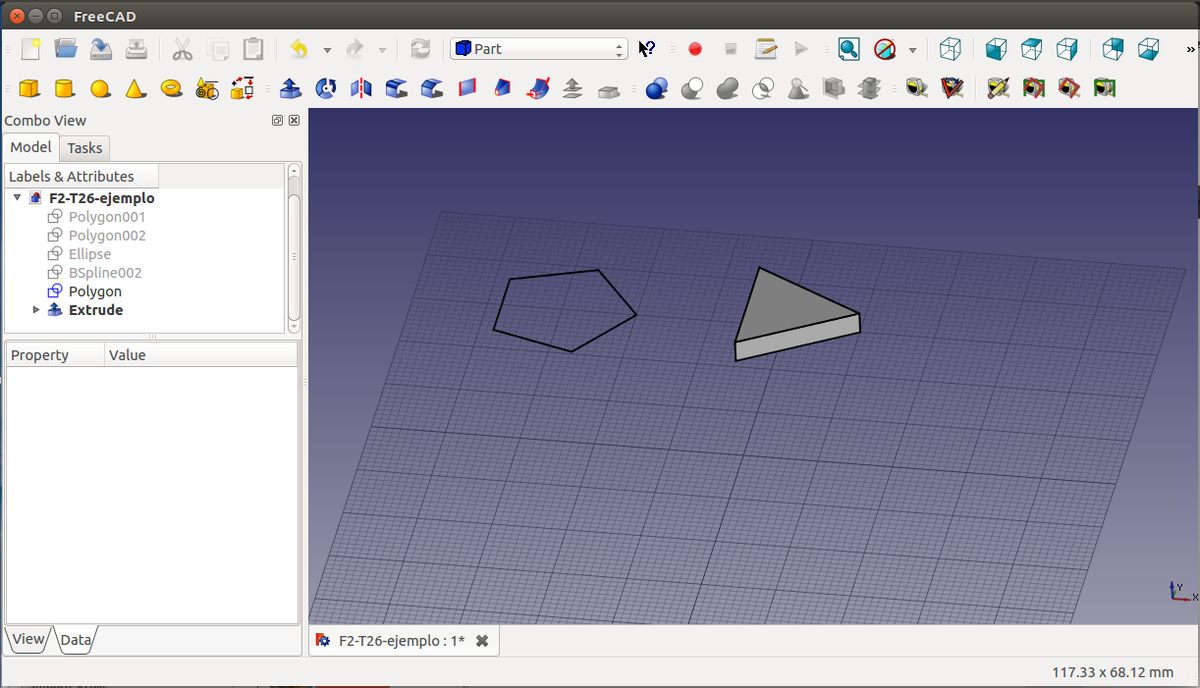Choose the Mirror tool icon
Screen dimensions: 1200x688
tap(360, 89)
